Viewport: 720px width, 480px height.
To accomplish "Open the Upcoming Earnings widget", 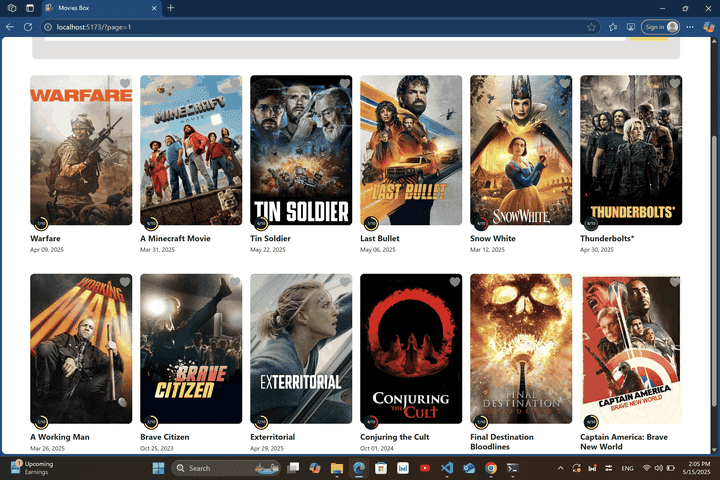I will pos(32,468).
